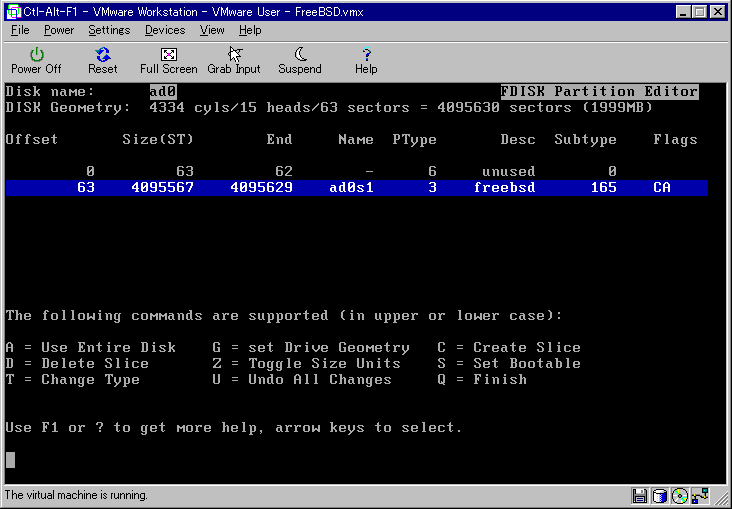Image resolution: width=732 pixels, height=509 pixels.
Task: Click the blinking console cursor block
Action: (x=10, y=460)
